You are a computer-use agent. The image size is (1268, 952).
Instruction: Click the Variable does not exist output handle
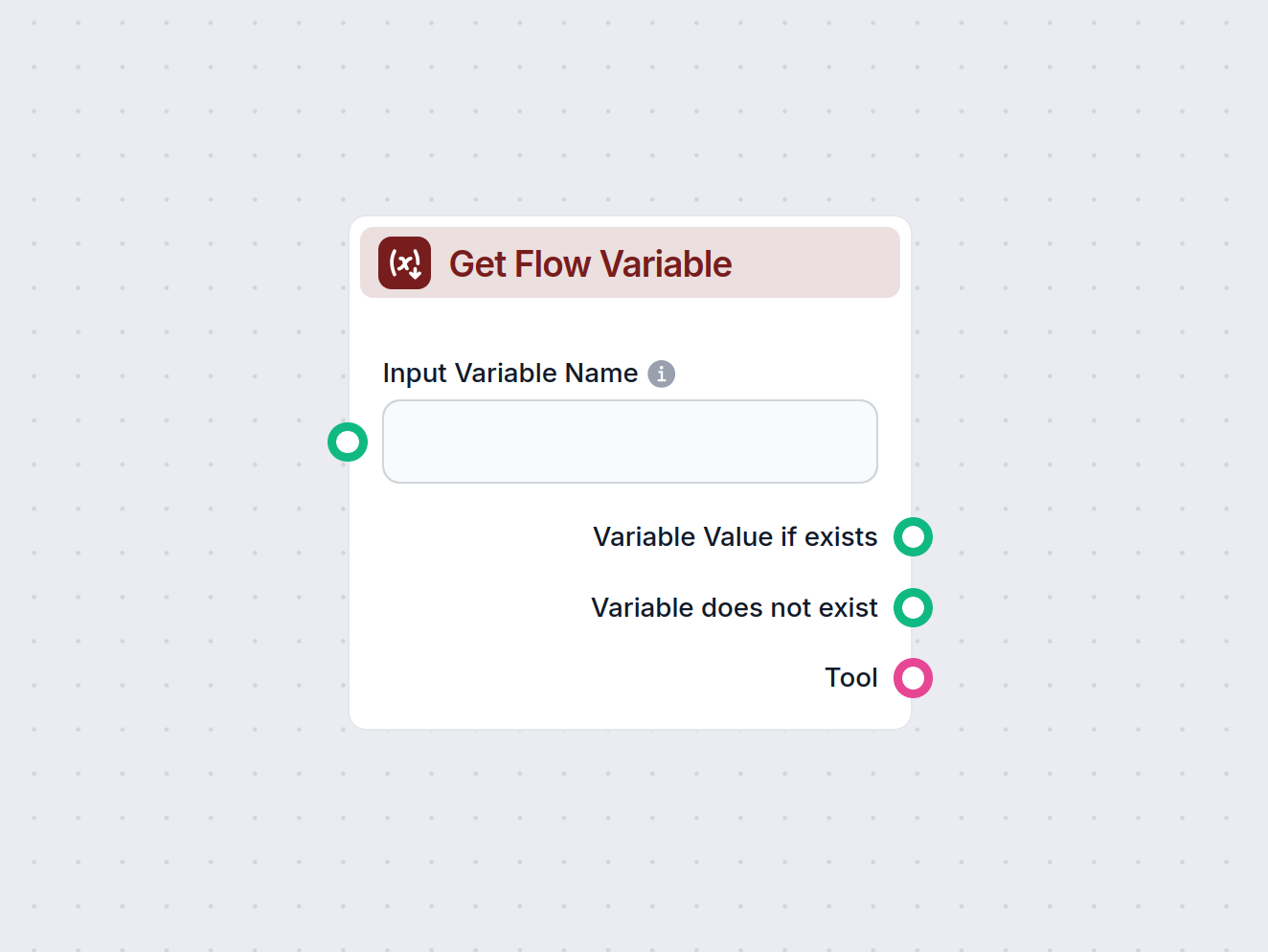[x=913, y=608]
